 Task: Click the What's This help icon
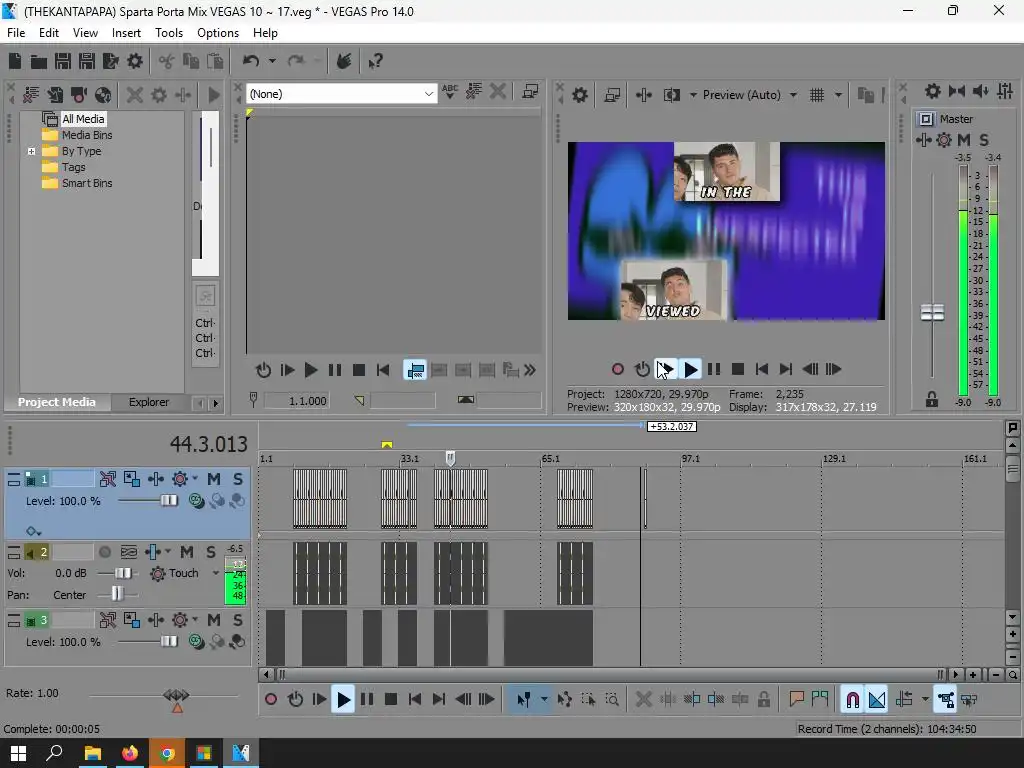tap(375, 61)
